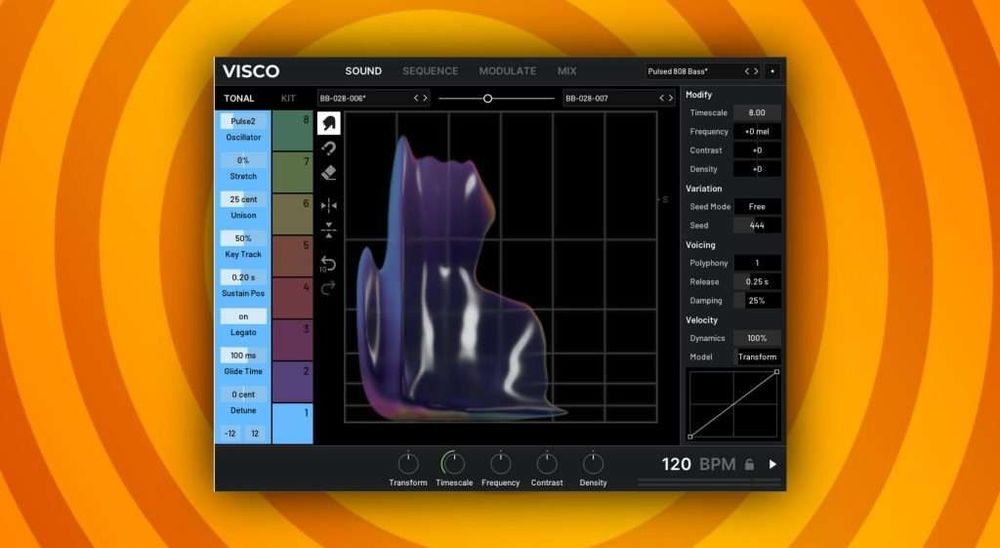Click the Modify Timescale 8.00 field

tap(757, 112)
